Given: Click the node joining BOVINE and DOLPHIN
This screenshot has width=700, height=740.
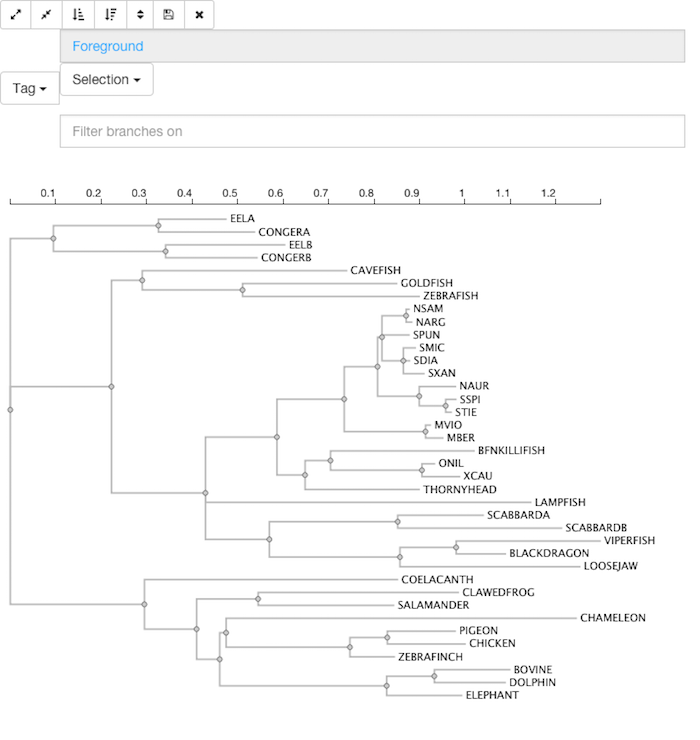Looking at the screenshot, I should click(x=434, y=676).
